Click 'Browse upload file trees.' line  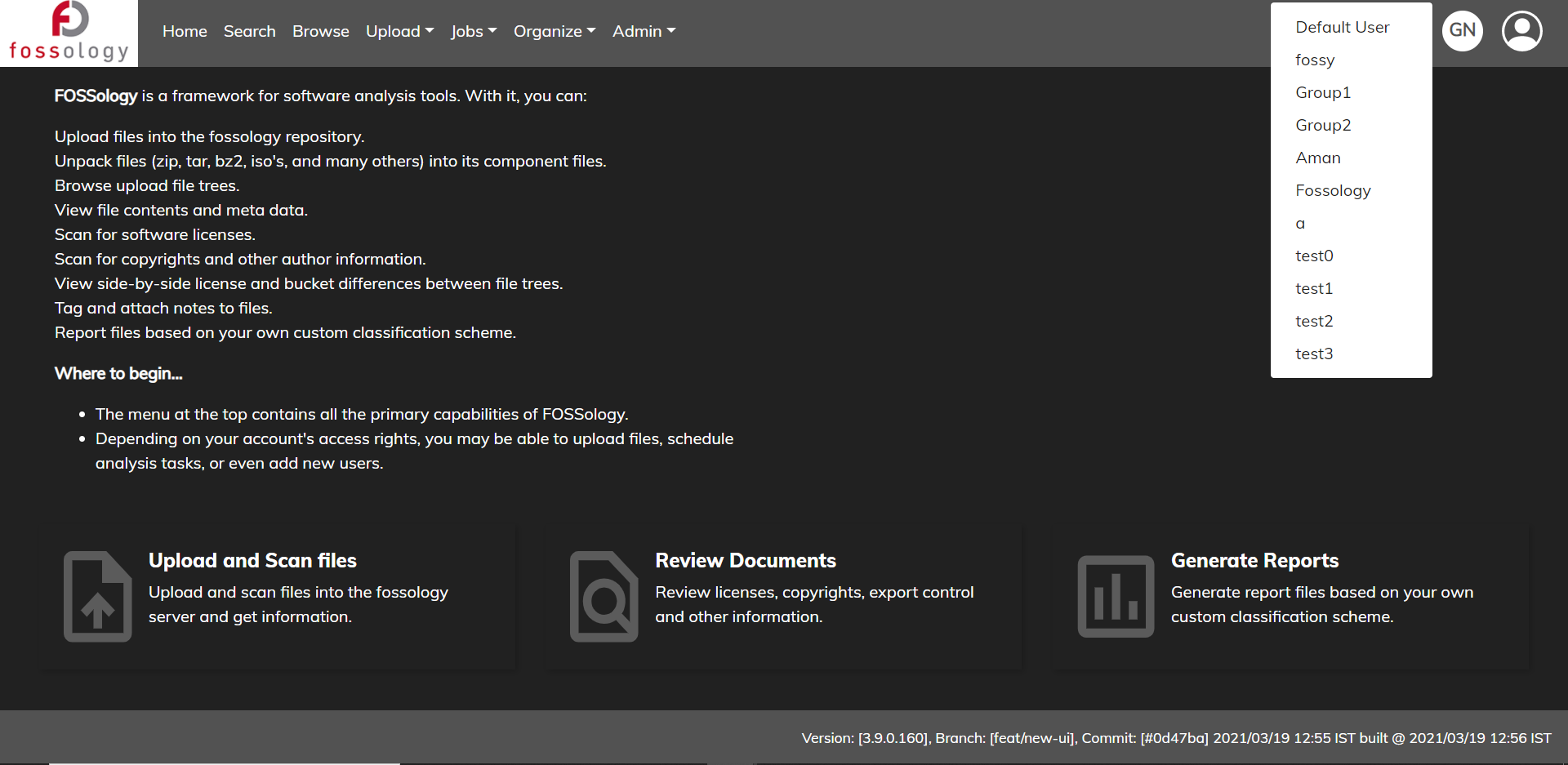[147, 185]
